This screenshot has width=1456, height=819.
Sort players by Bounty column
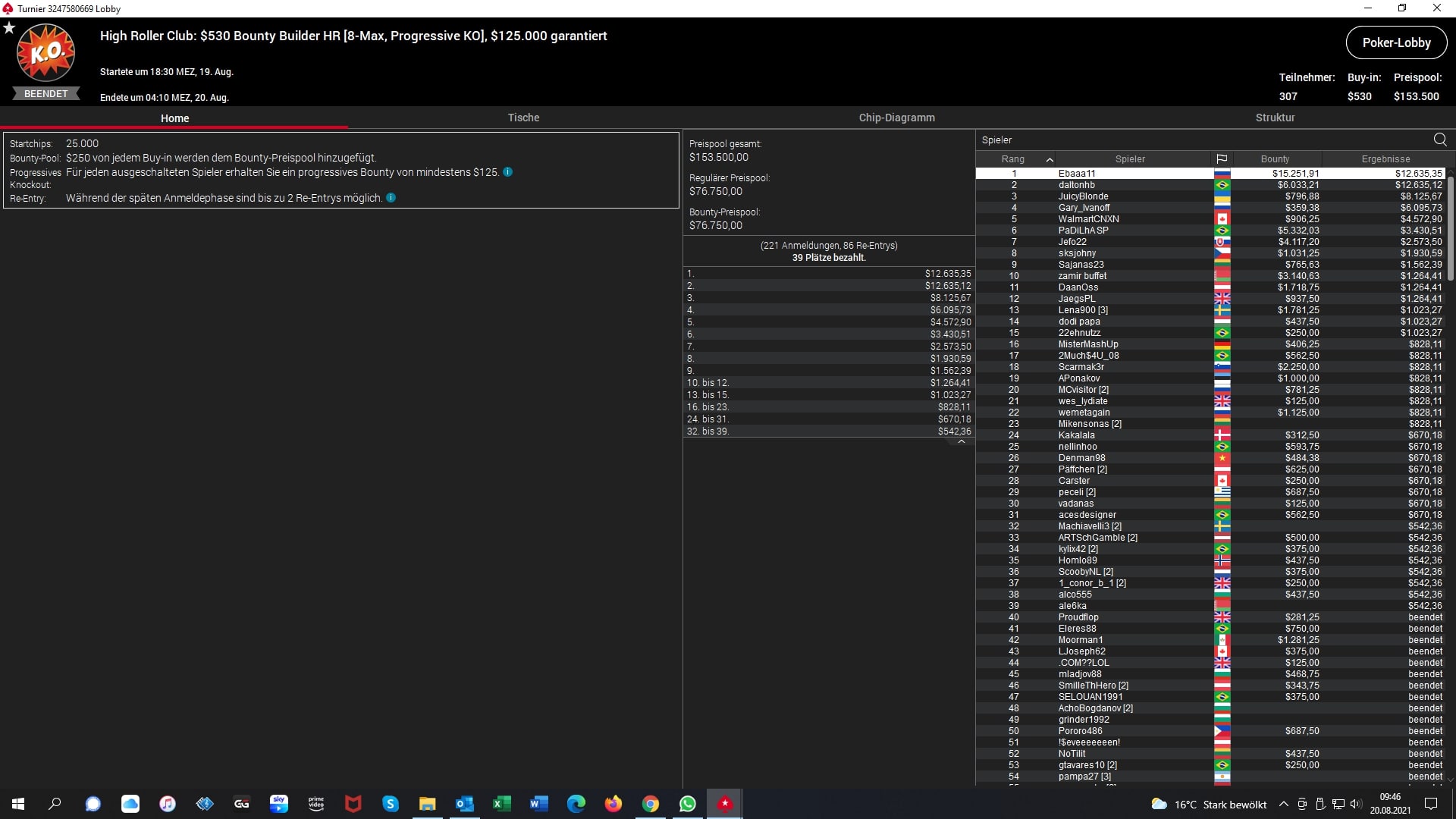1275,159
